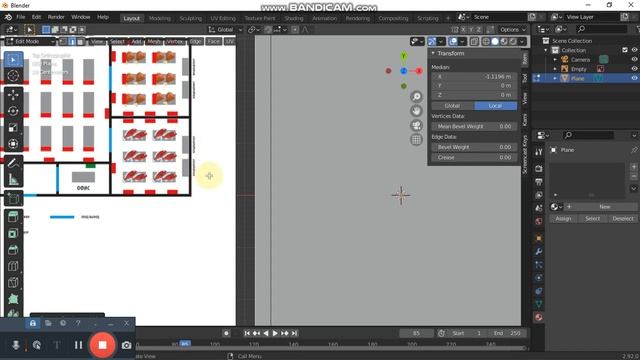Select the Scale tool

pos(13,127)
